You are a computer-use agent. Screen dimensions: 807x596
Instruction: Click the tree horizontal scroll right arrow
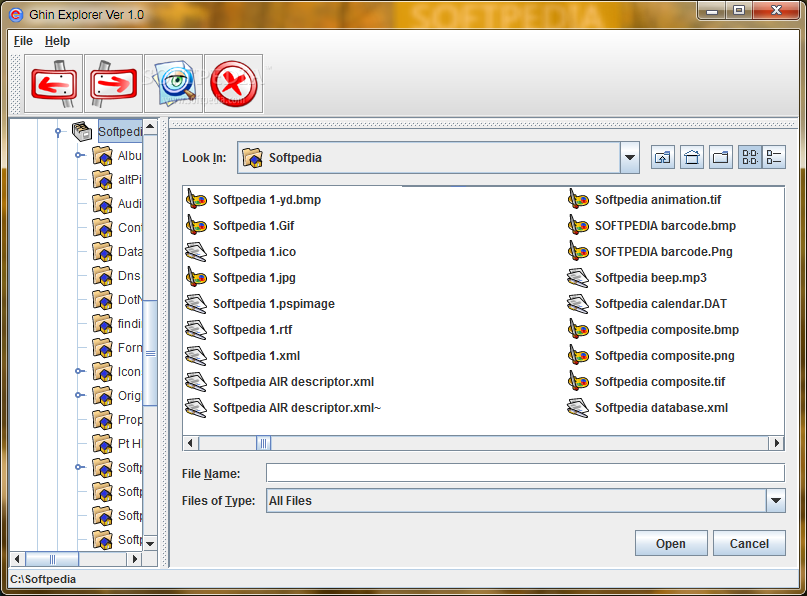(x=135, y=559)
